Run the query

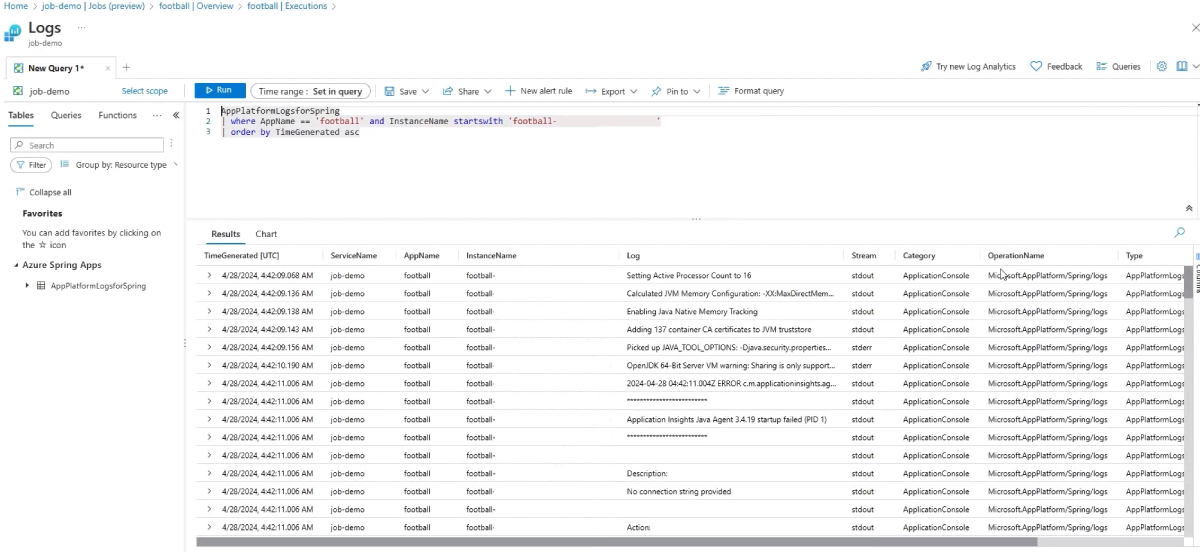[219, 91]
